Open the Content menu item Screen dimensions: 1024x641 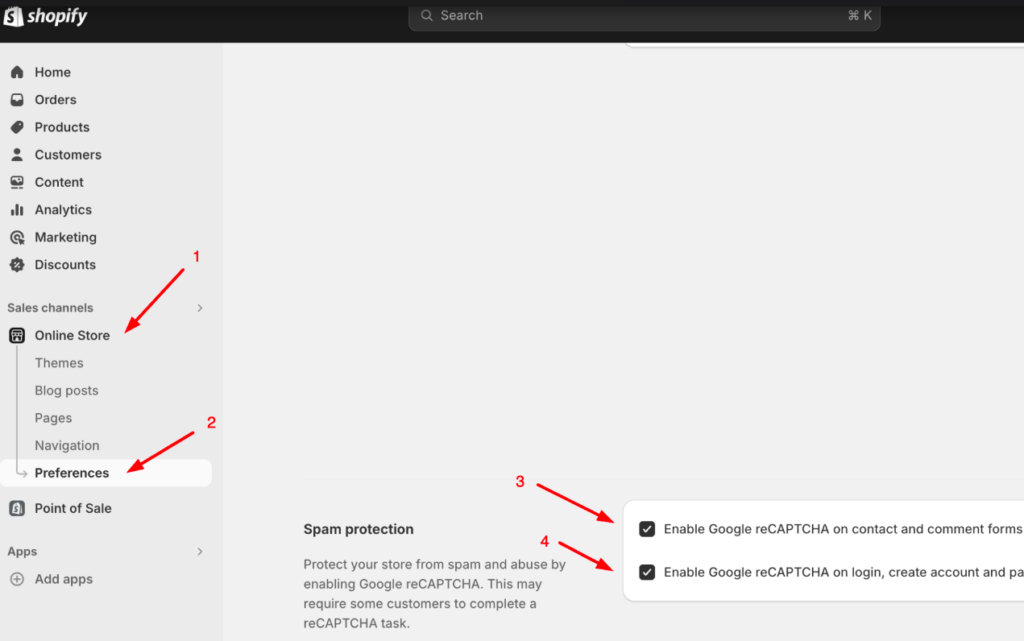click(x=59, y=182)
